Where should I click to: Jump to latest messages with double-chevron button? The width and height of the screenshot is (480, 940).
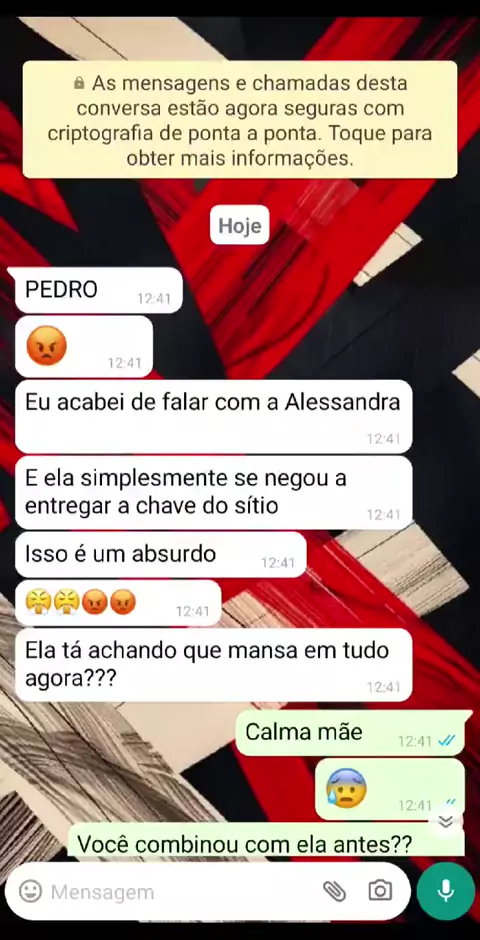(x=445, y=821)
